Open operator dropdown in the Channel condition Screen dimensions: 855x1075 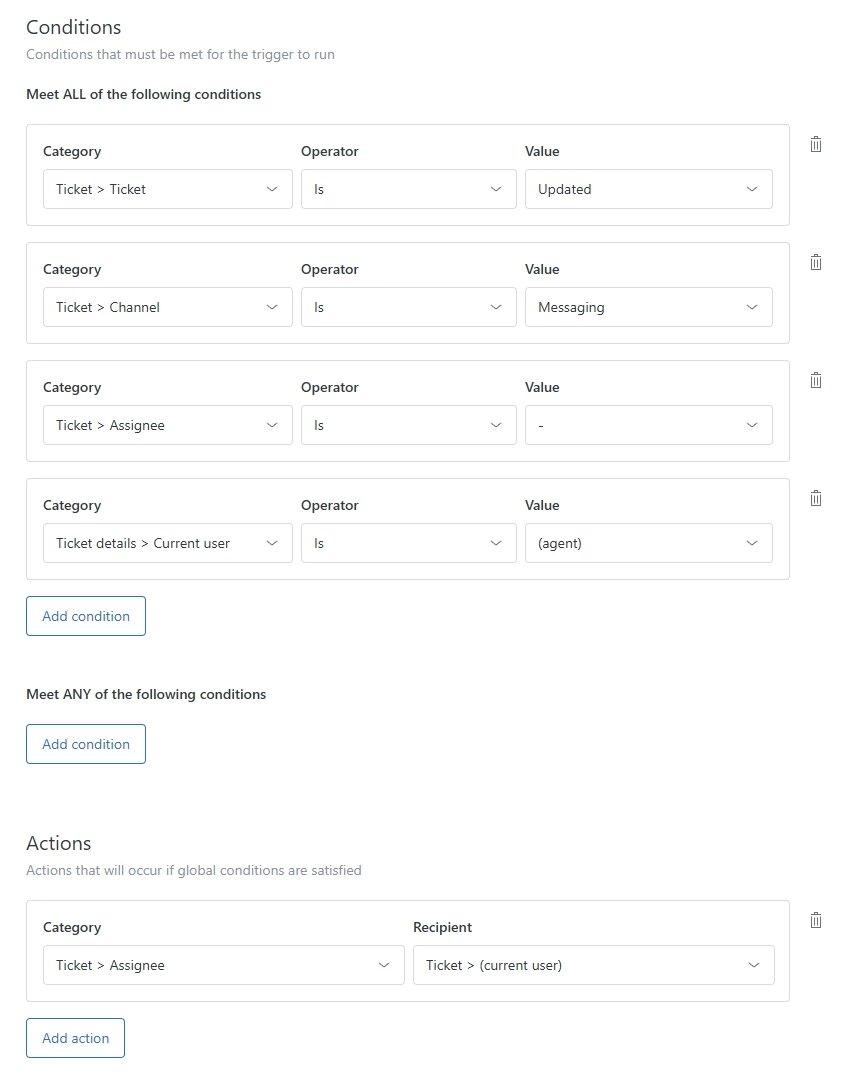(408, 307)
